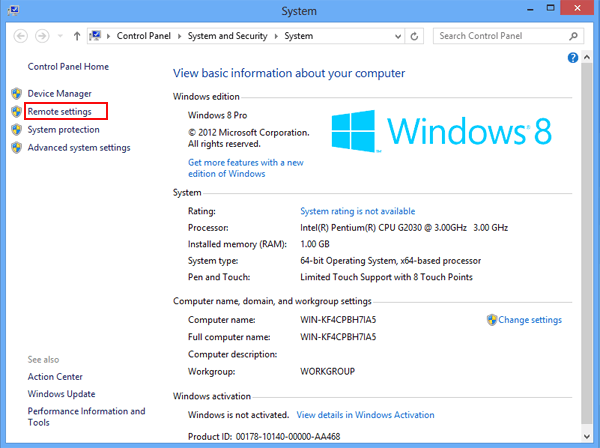Click the 64-bit Operating System value

(x=390, y=261)
